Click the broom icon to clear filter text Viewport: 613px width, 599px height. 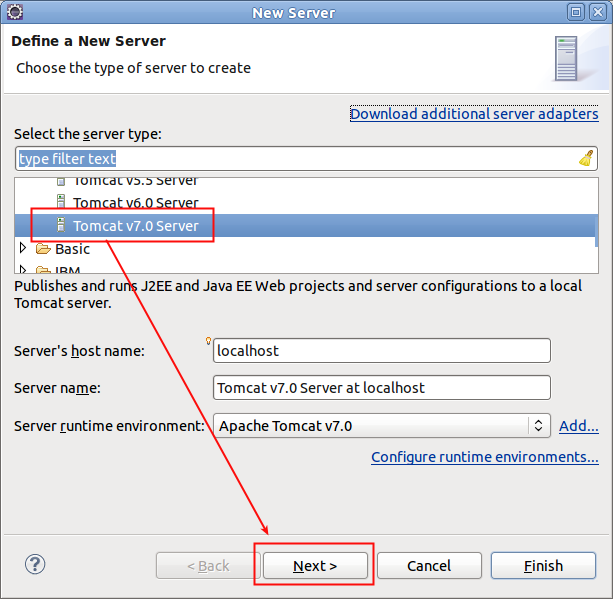[586, 158]
